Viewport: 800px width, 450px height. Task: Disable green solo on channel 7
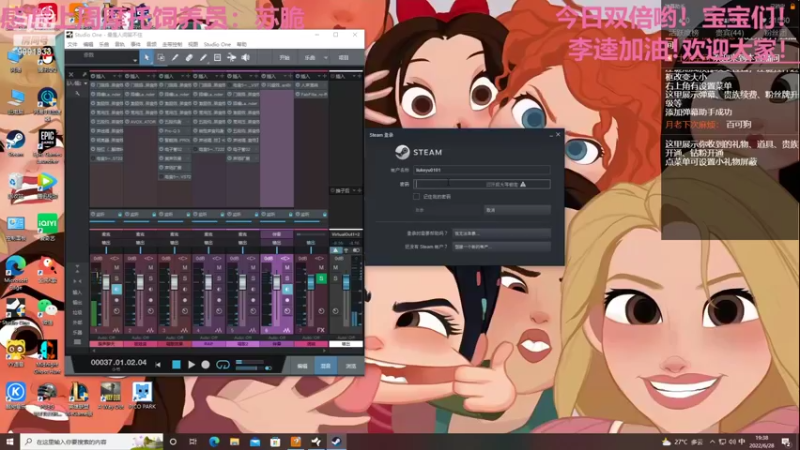click(321, 279)
